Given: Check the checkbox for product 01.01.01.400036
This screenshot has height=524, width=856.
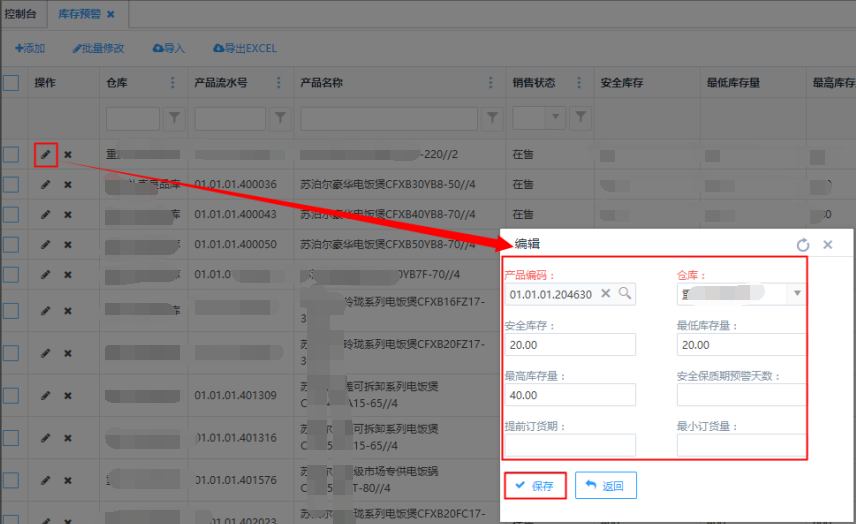Looking at the screenshot, I should [x=11, y=185].
